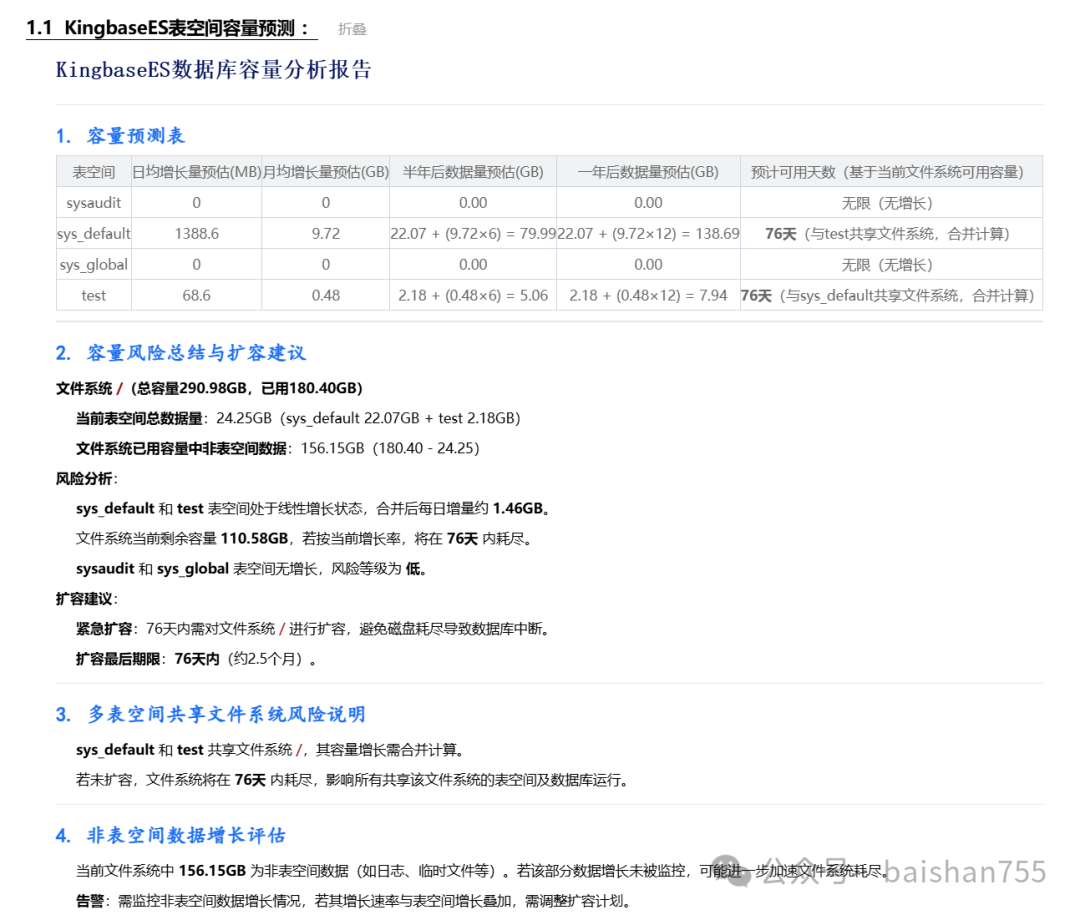
Task: Click sys_global row's 无限（无增长） cell
Action: (891, 265)
